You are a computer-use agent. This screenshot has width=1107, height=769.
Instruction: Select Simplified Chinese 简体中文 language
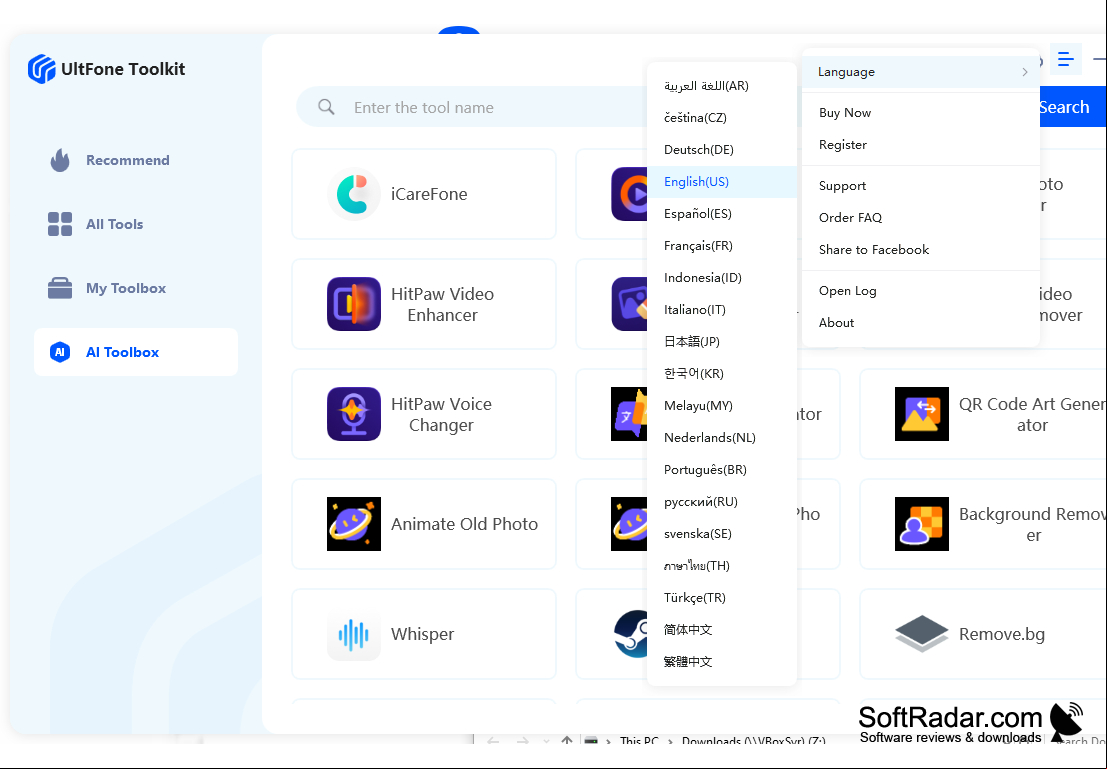point(722,630)
